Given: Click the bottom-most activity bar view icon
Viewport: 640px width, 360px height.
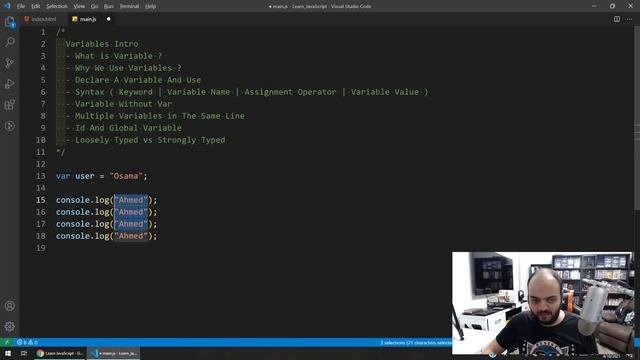Looking at the screenshot, I should pos(10,126).
